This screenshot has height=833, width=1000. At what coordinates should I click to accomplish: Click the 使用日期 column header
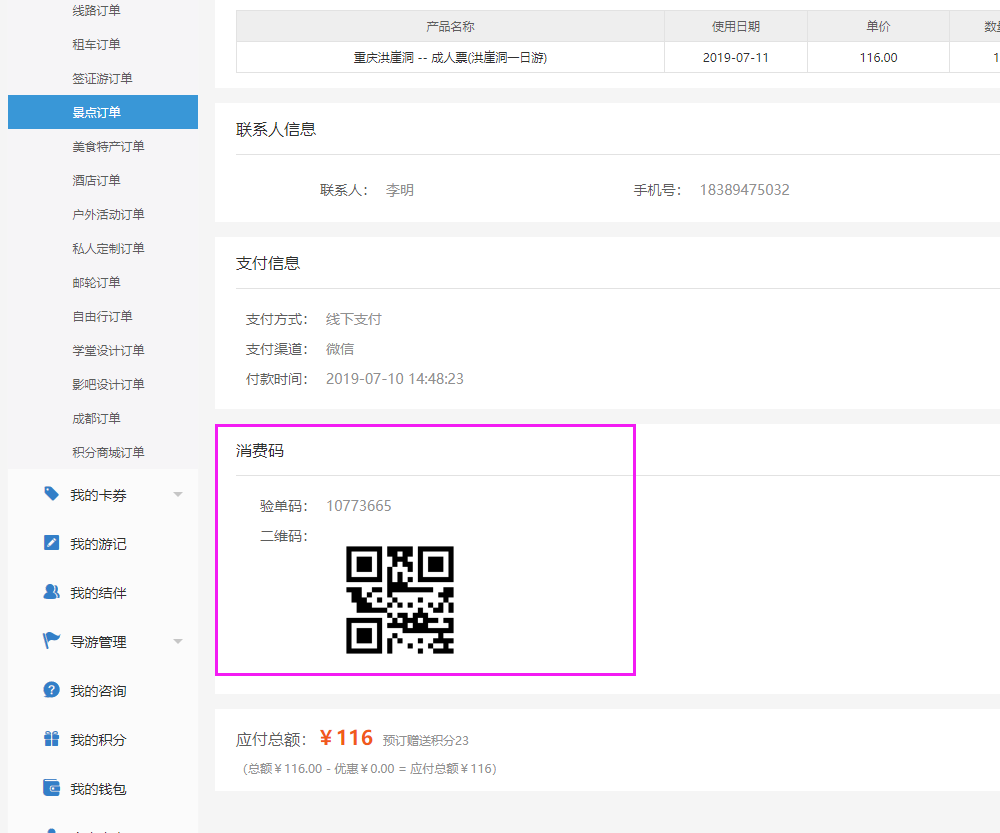(735, 26)
